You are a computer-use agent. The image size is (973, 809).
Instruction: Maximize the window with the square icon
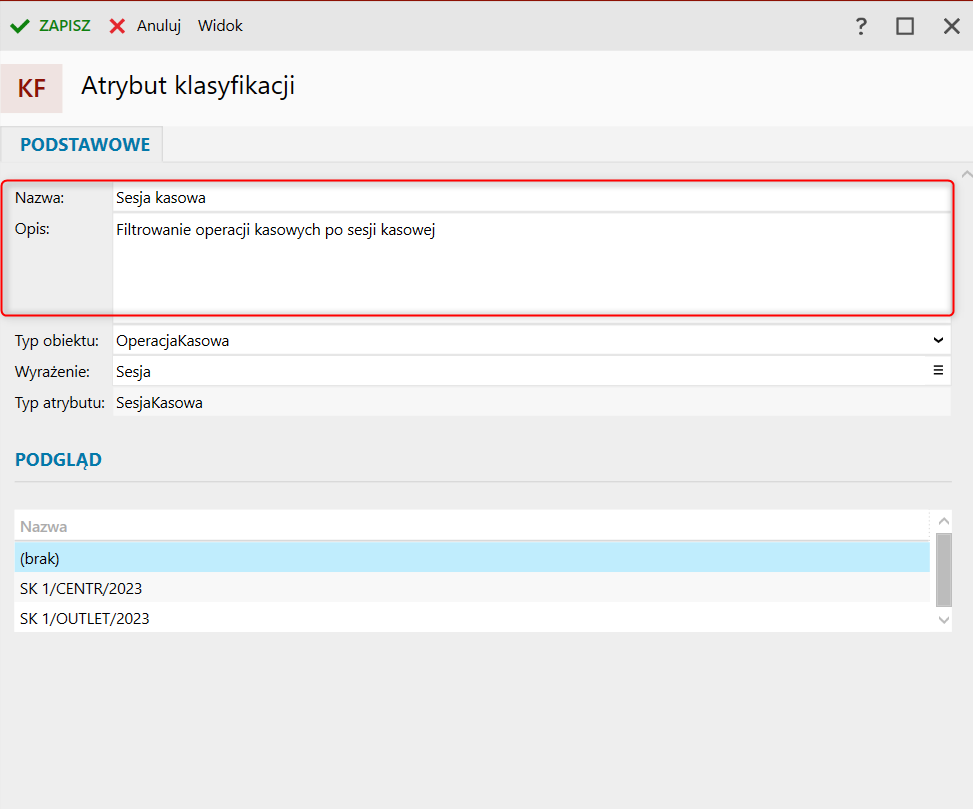905,26
